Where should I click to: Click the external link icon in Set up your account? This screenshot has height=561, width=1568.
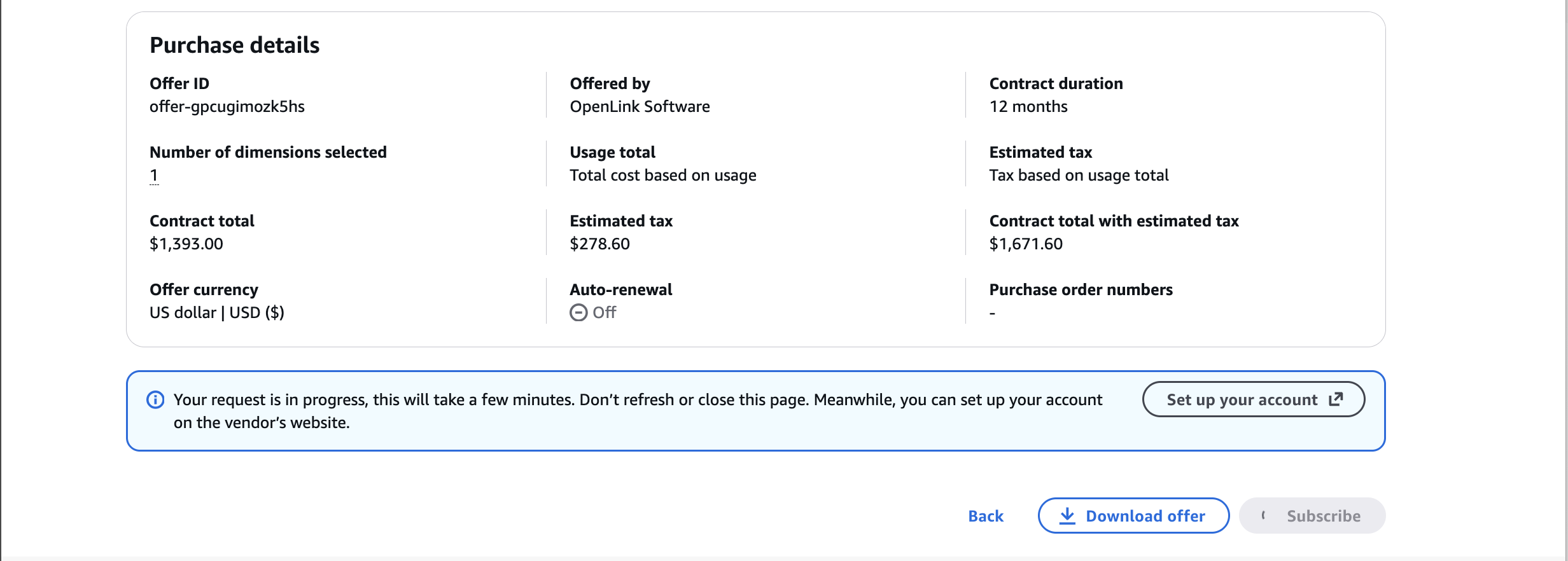pos(1336,399)
